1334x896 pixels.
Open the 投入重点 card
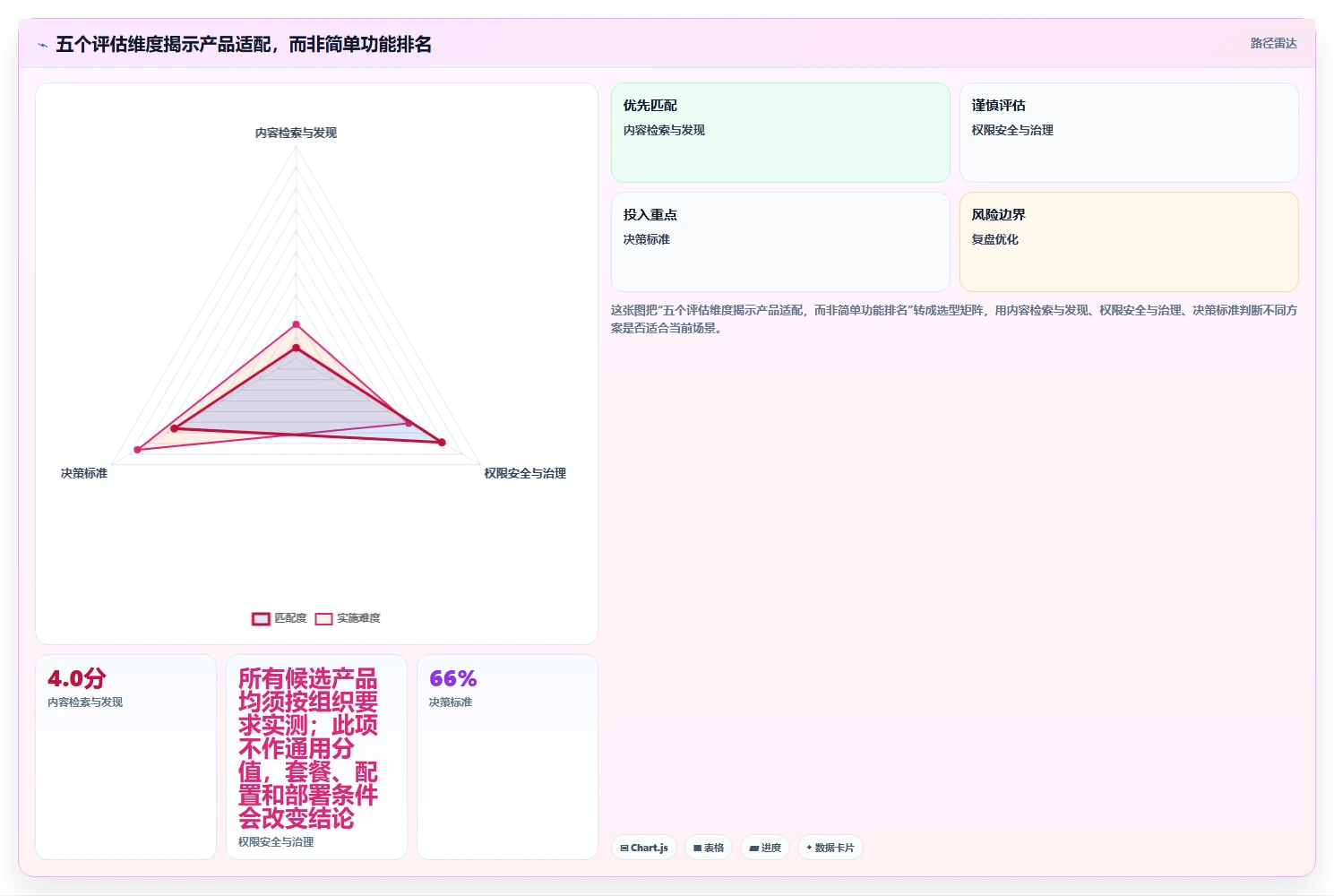click(780, 242)
